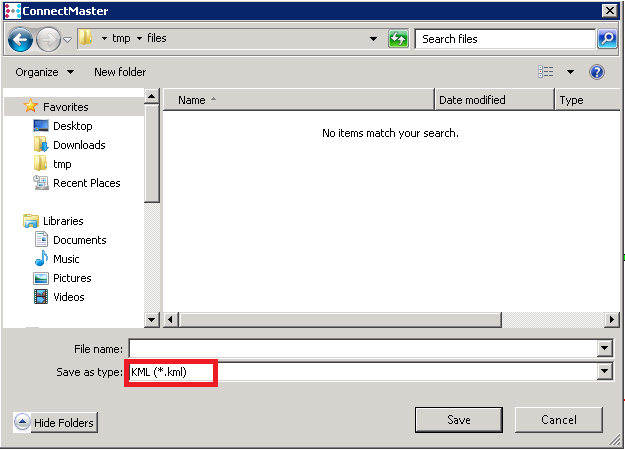Open Recent Places

(86, 183)
